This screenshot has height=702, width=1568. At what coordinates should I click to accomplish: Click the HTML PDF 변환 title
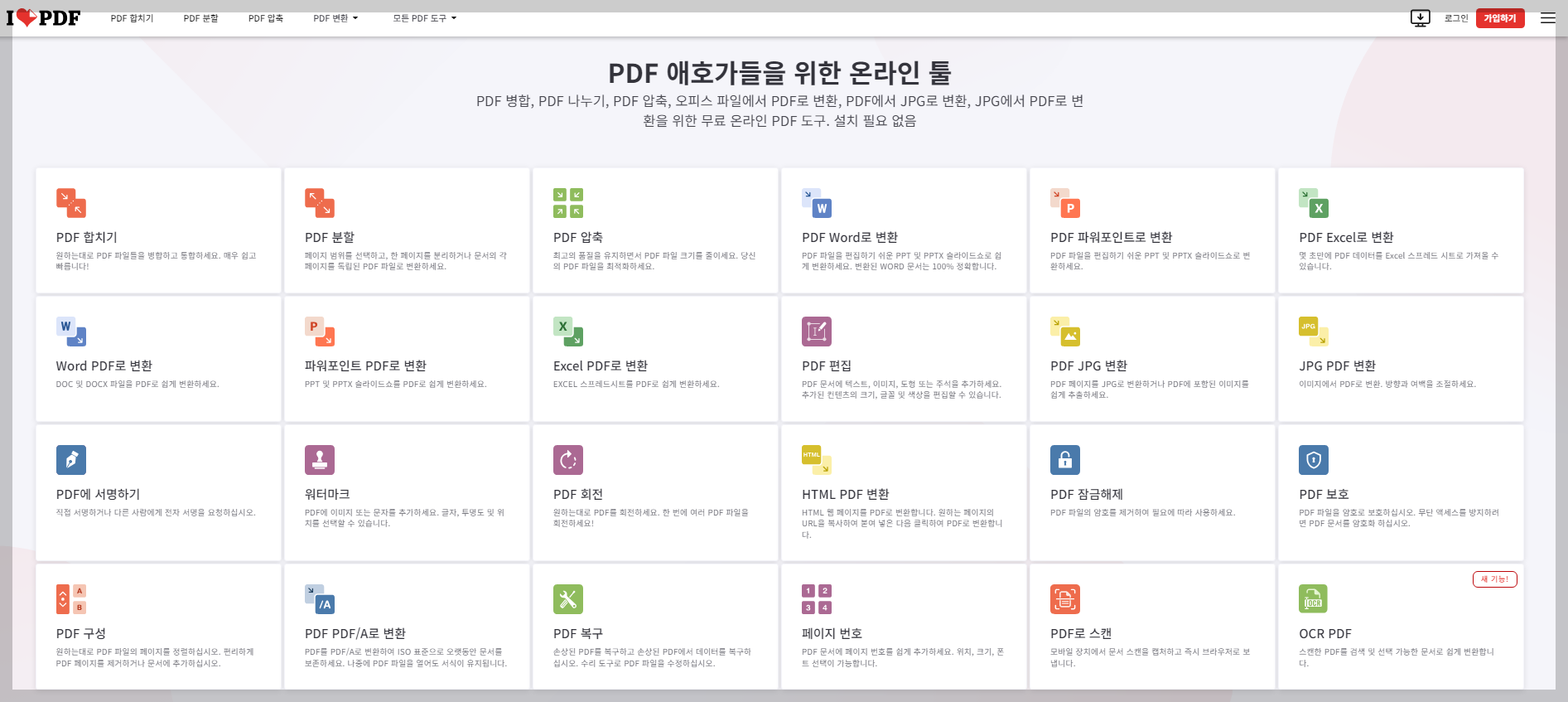coord(846,494)
